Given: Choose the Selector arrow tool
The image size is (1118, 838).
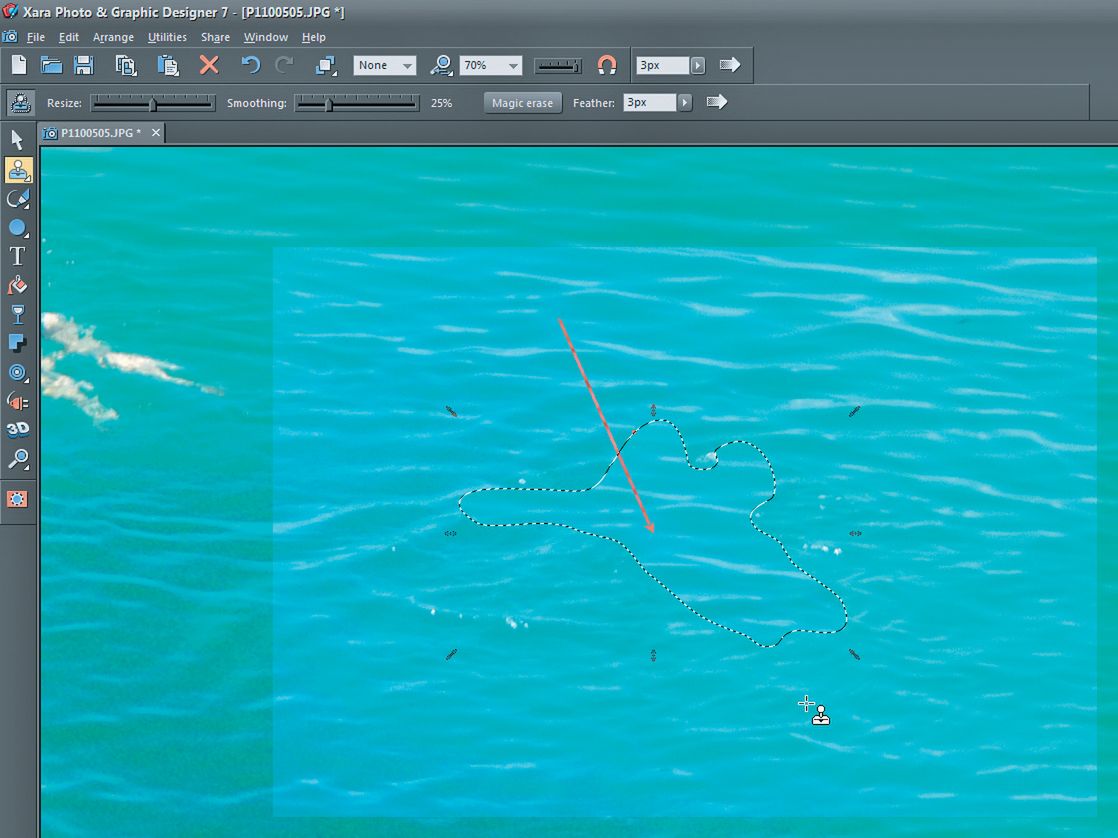Looking at the screenshot, I should (x=18, y=140).
